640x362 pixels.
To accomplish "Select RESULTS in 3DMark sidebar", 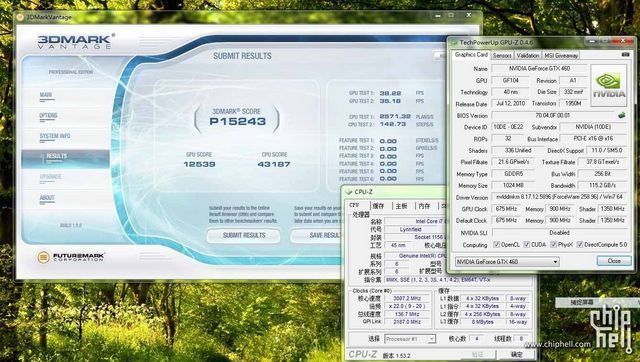I will 66,159.
